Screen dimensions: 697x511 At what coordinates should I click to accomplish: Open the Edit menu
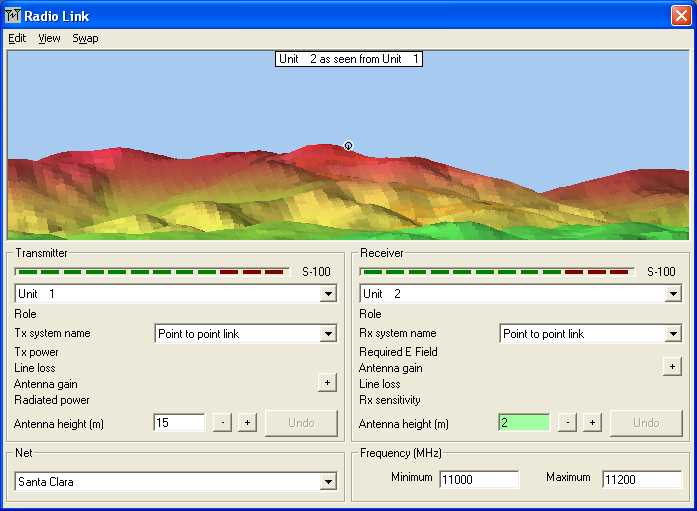[17, 38]
